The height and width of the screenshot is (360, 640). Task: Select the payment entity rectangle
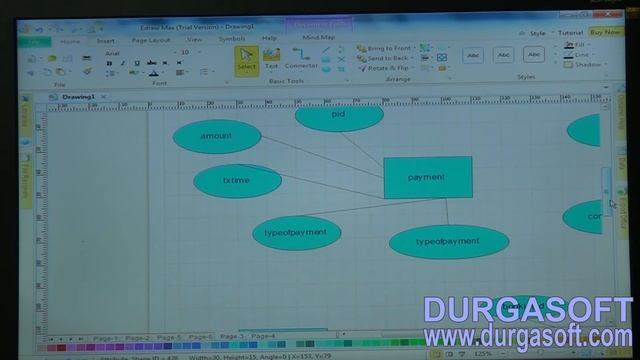[x=428, y=177]
